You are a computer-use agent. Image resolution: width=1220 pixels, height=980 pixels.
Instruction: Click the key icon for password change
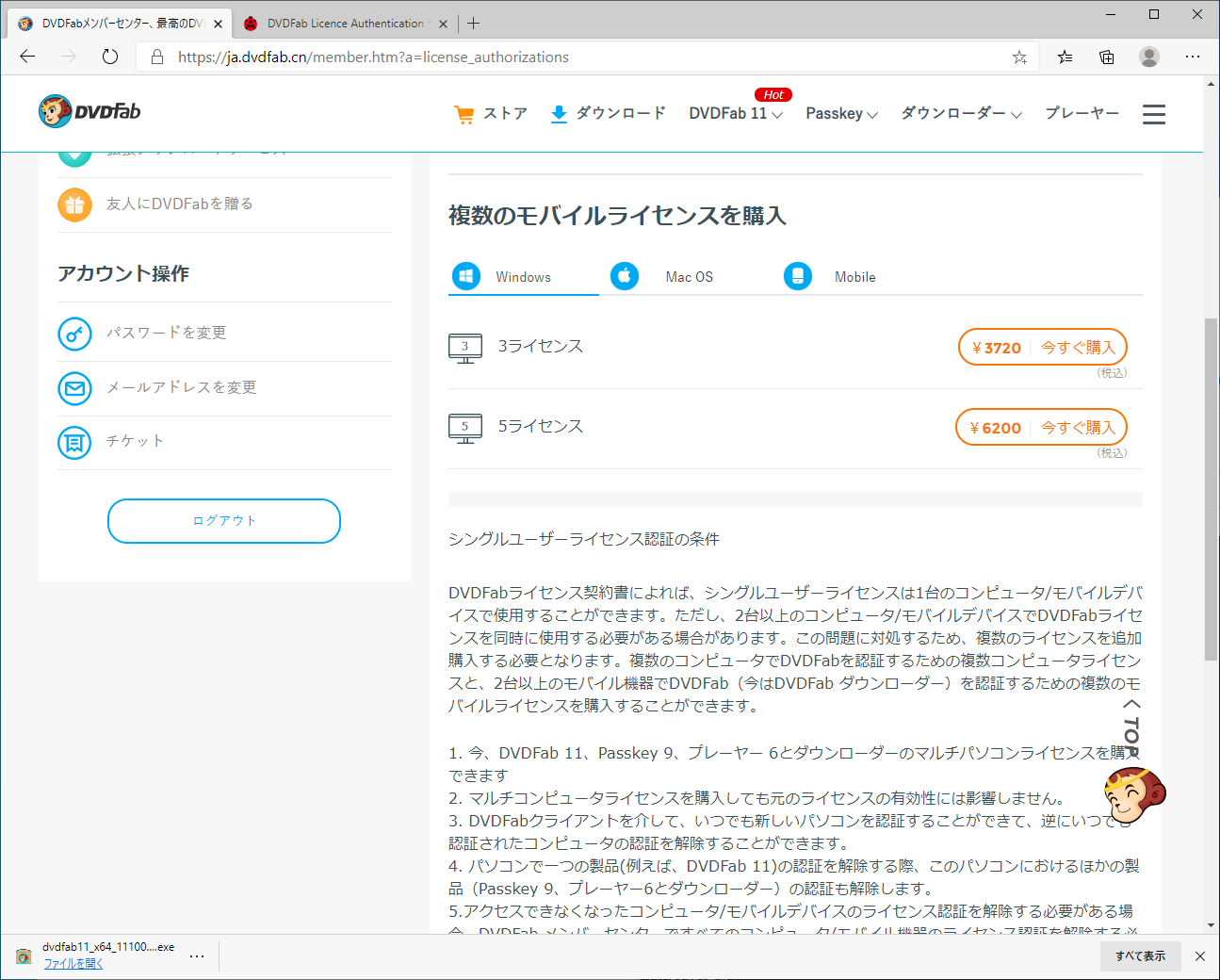coord(74,334)
